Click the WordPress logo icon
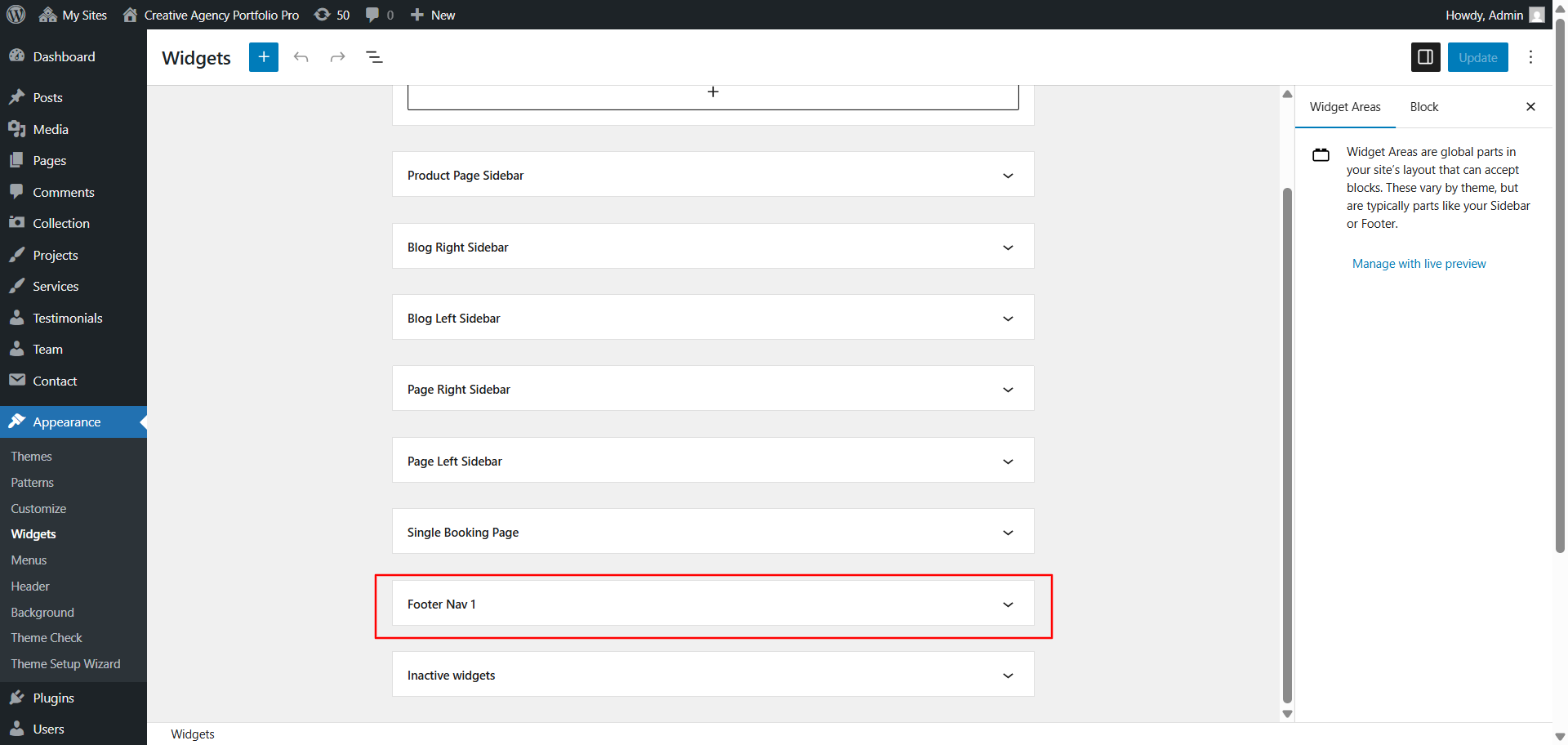 click(x=16, y=15)
